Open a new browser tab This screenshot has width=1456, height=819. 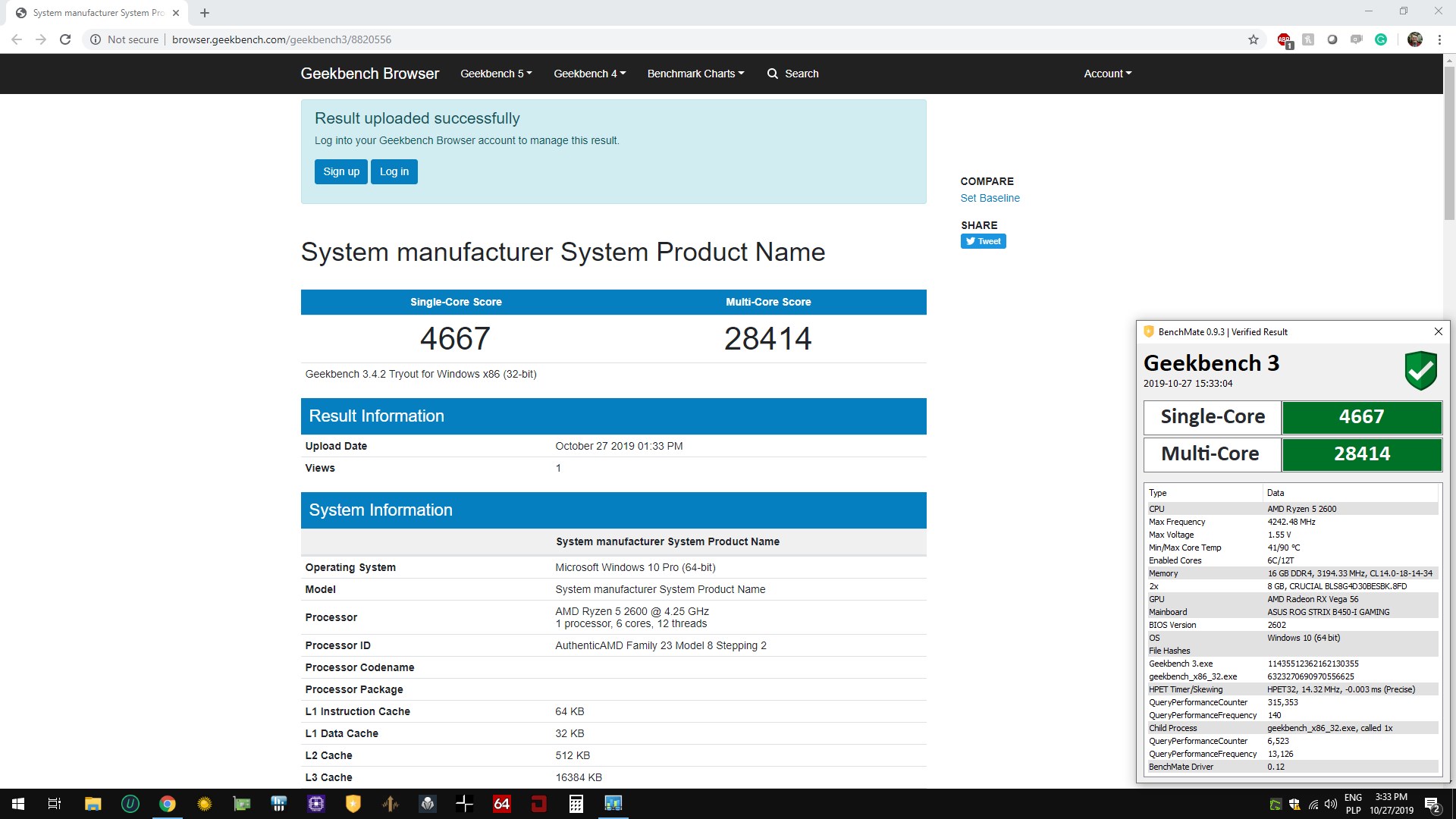click(x=205, y=13)
